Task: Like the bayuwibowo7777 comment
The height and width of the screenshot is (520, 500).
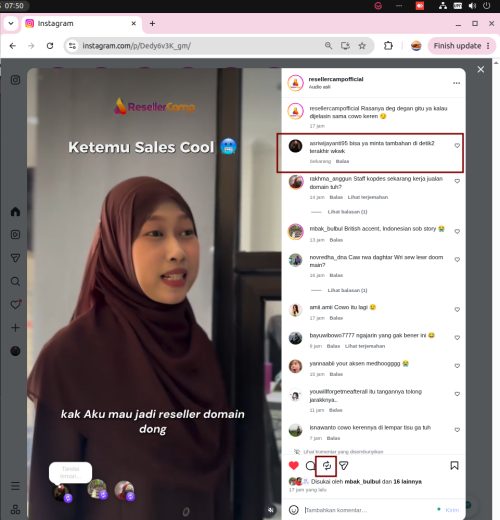Action: coord(457,338)
